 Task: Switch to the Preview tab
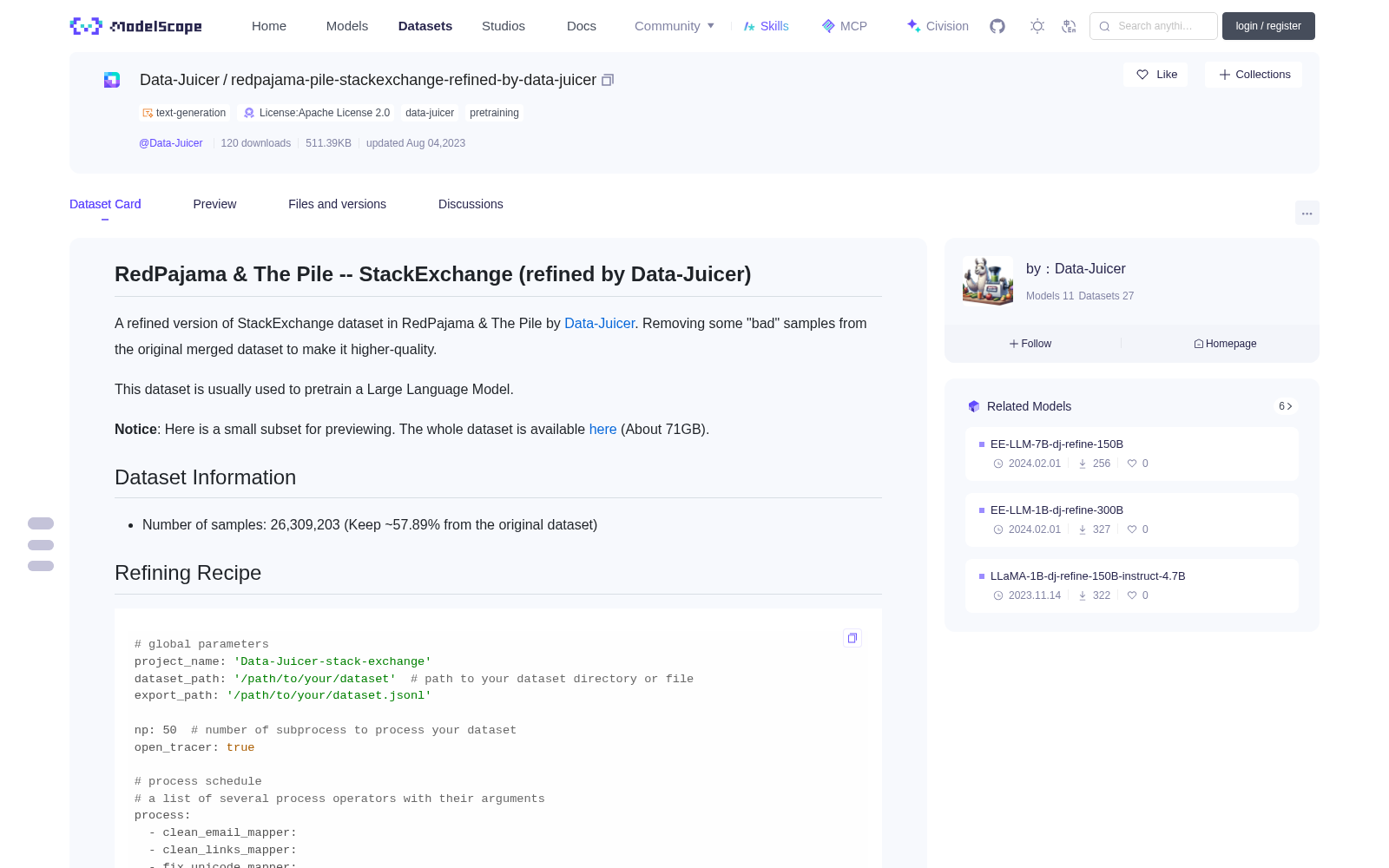pos(214,204)
